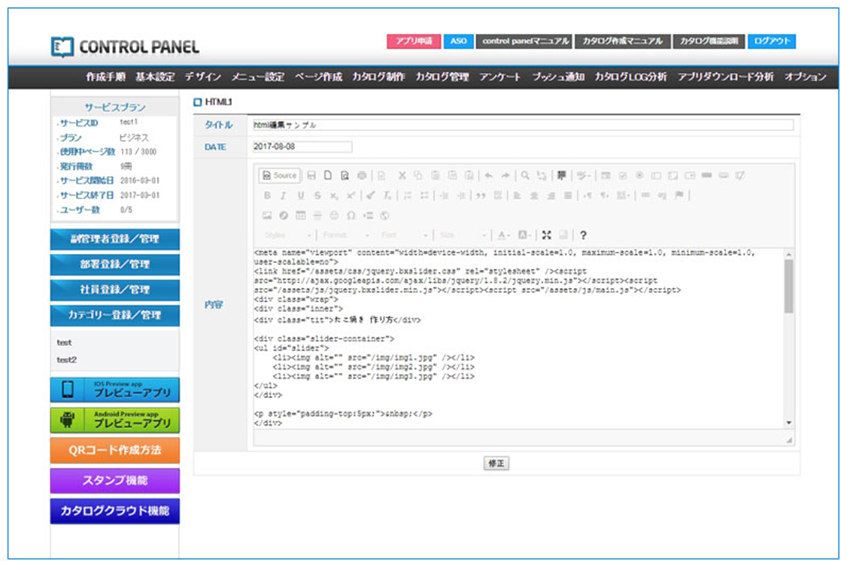The image size is (850, 570).
Task: Click the Print icon in editor toolbar
Action: [x=362, y=175]
